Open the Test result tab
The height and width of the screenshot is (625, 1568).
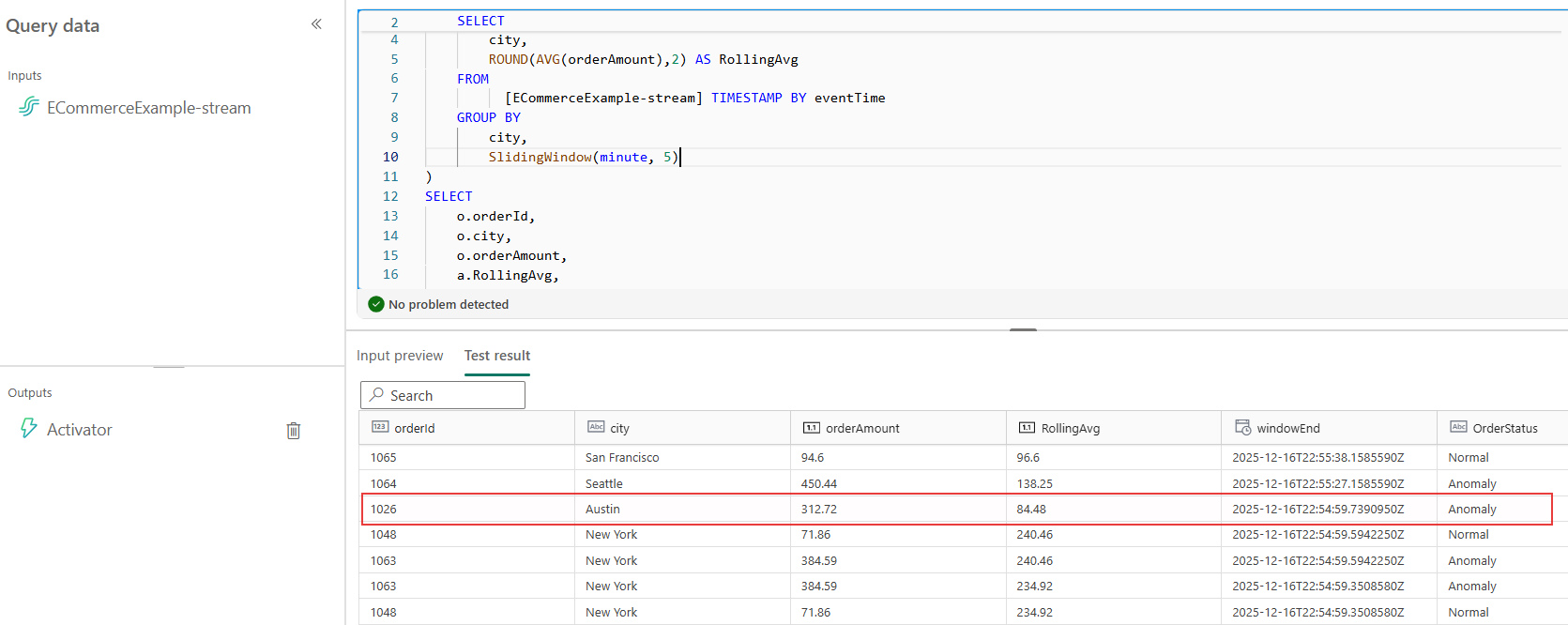[497, 356]
